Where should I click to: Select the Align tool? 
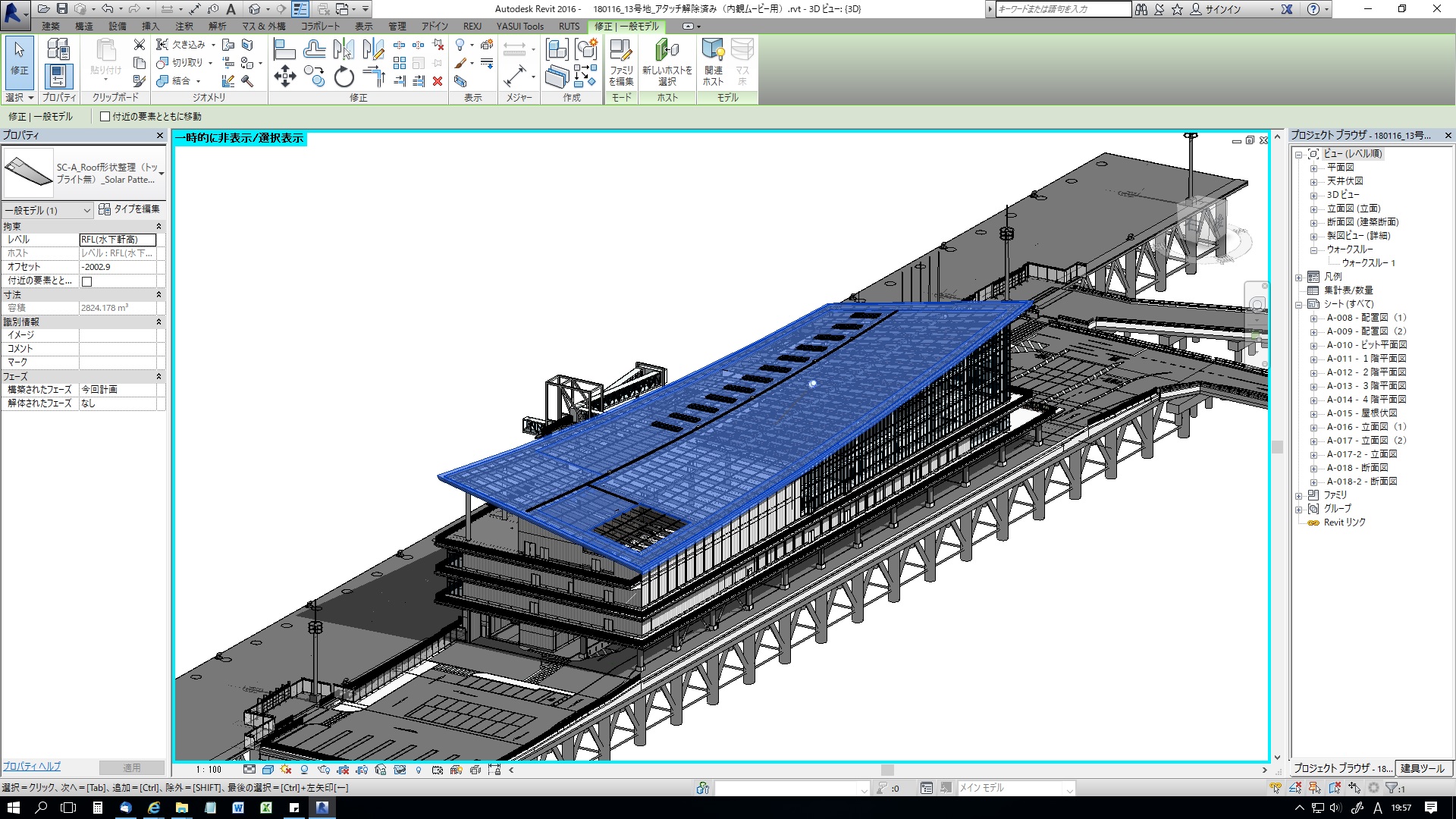point(284,50)
